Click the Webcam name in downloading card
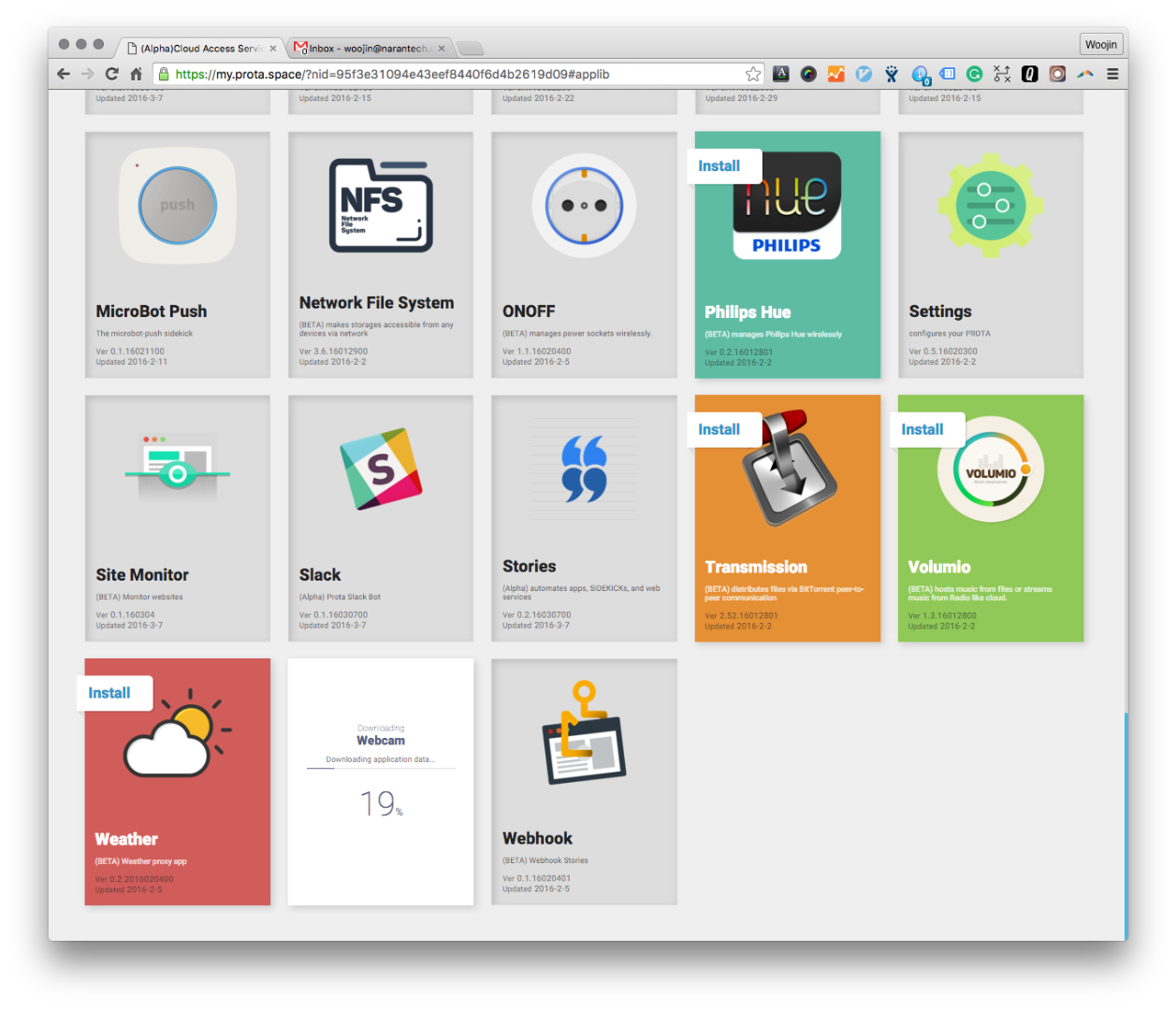1176x1010 pixels. tap(381, 741)
